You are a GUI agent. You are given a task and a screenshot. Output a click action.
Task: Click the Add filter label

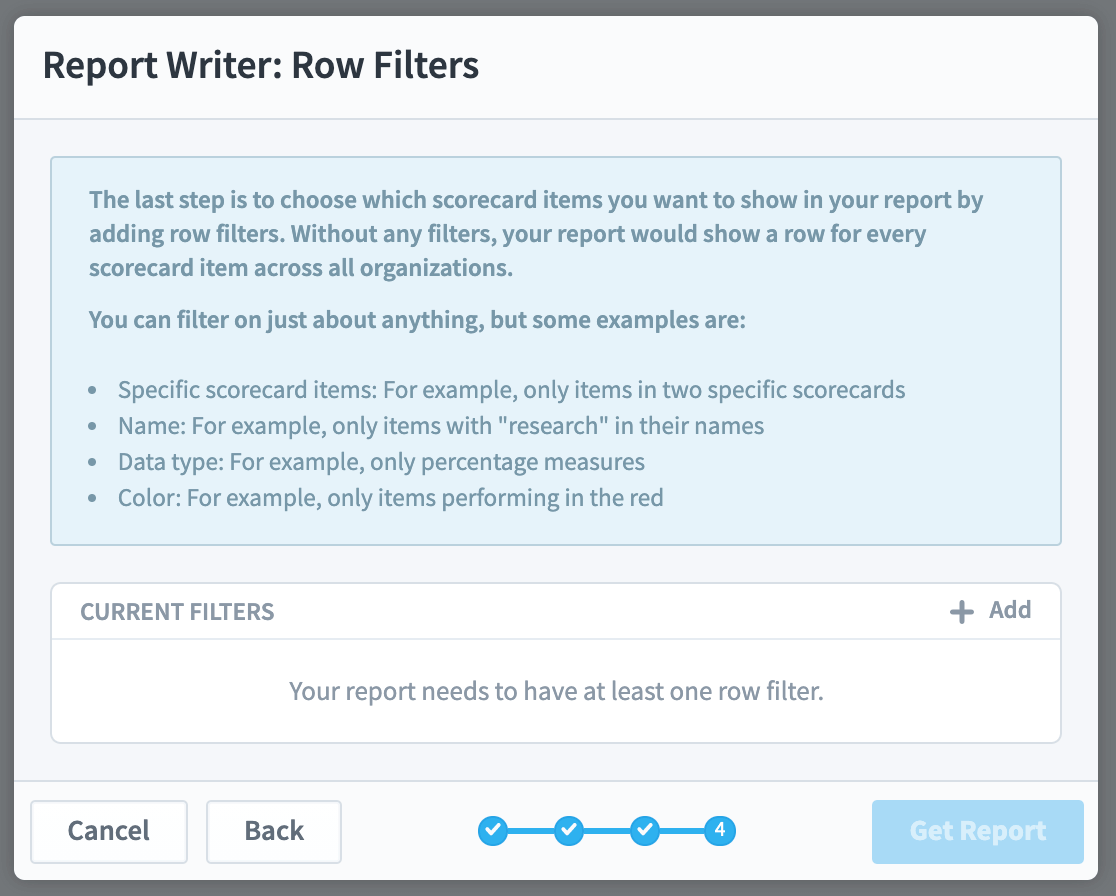[1009, 610]
